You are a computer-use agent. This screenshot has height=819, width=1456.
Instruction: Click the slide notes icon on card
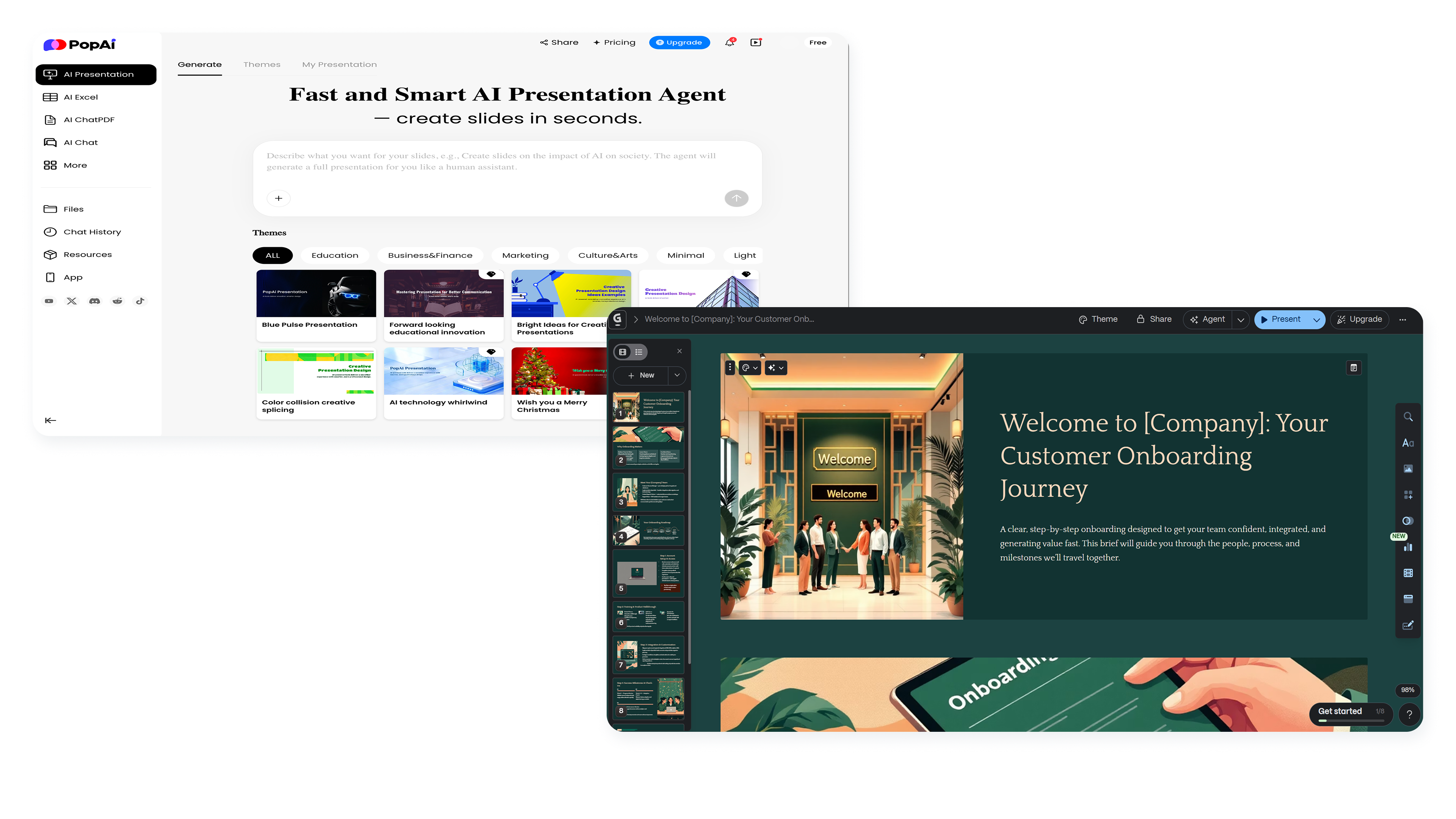coord(1354,368)
